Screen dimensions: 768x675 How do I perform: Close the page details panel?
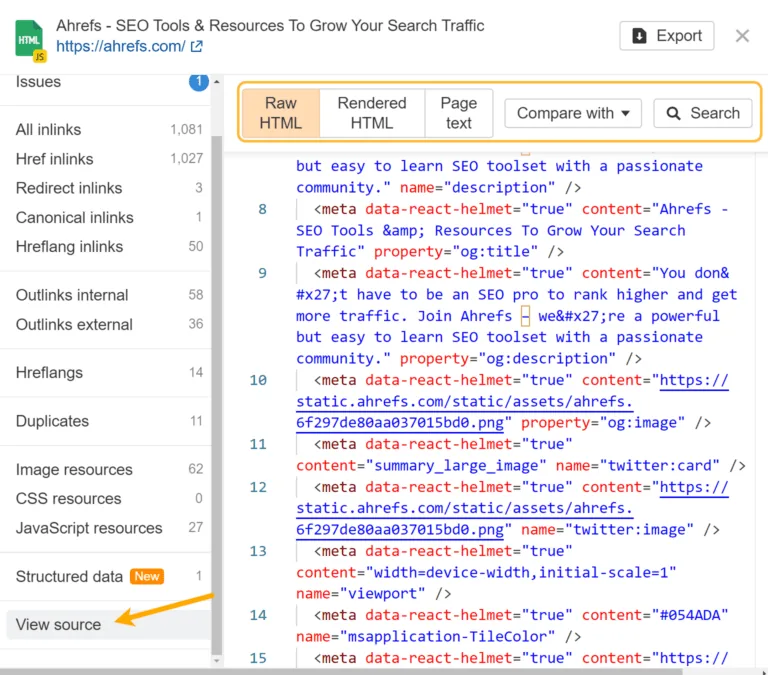click(x=742, y=36)
